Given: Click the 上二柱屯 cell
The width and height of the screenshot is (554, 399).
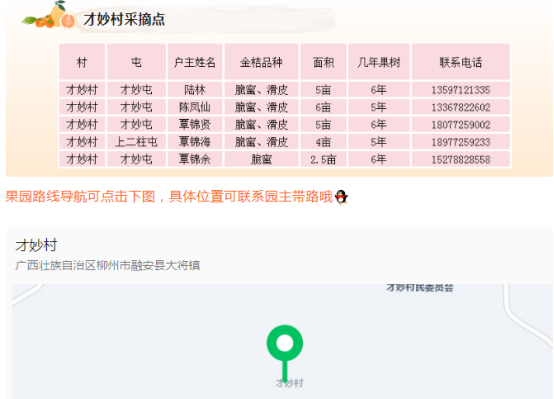Looking at the screenshot, I should 136,142.
